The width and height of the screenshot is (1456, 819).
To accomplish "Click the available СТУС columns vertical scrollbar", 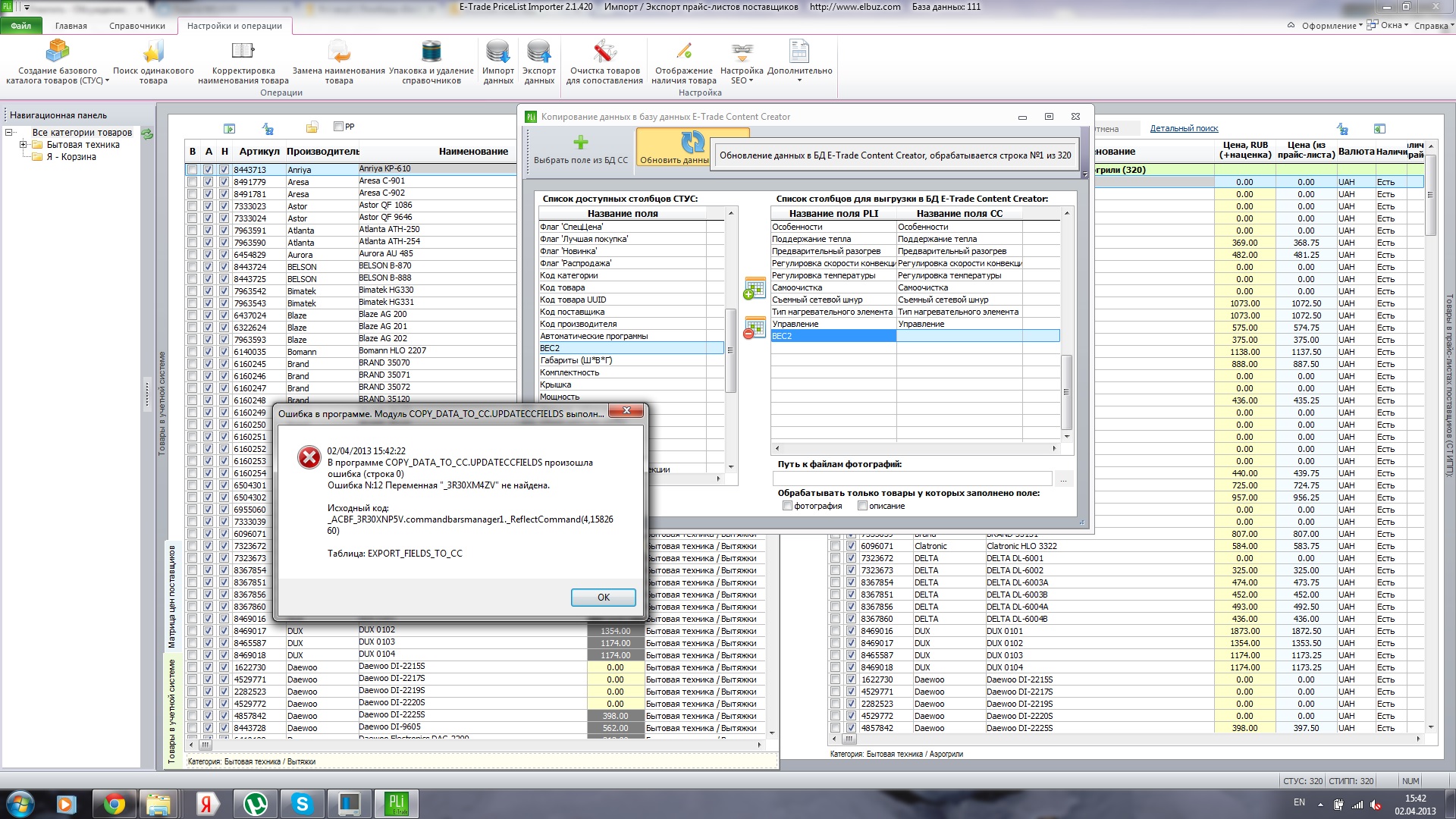I will (731, 340).
